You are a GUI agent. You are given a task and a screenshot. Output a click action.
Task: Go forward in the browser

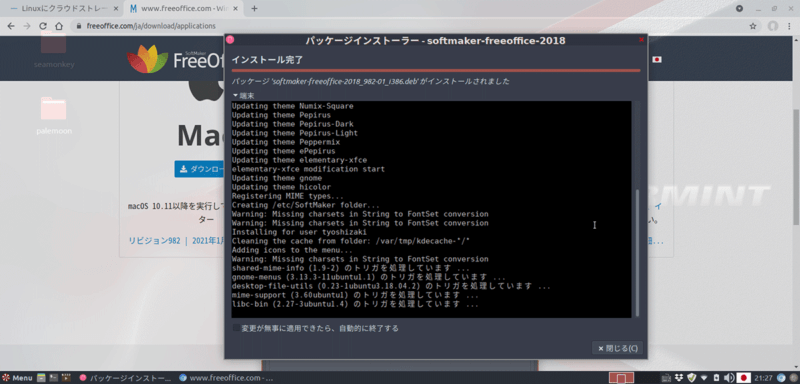27,26
